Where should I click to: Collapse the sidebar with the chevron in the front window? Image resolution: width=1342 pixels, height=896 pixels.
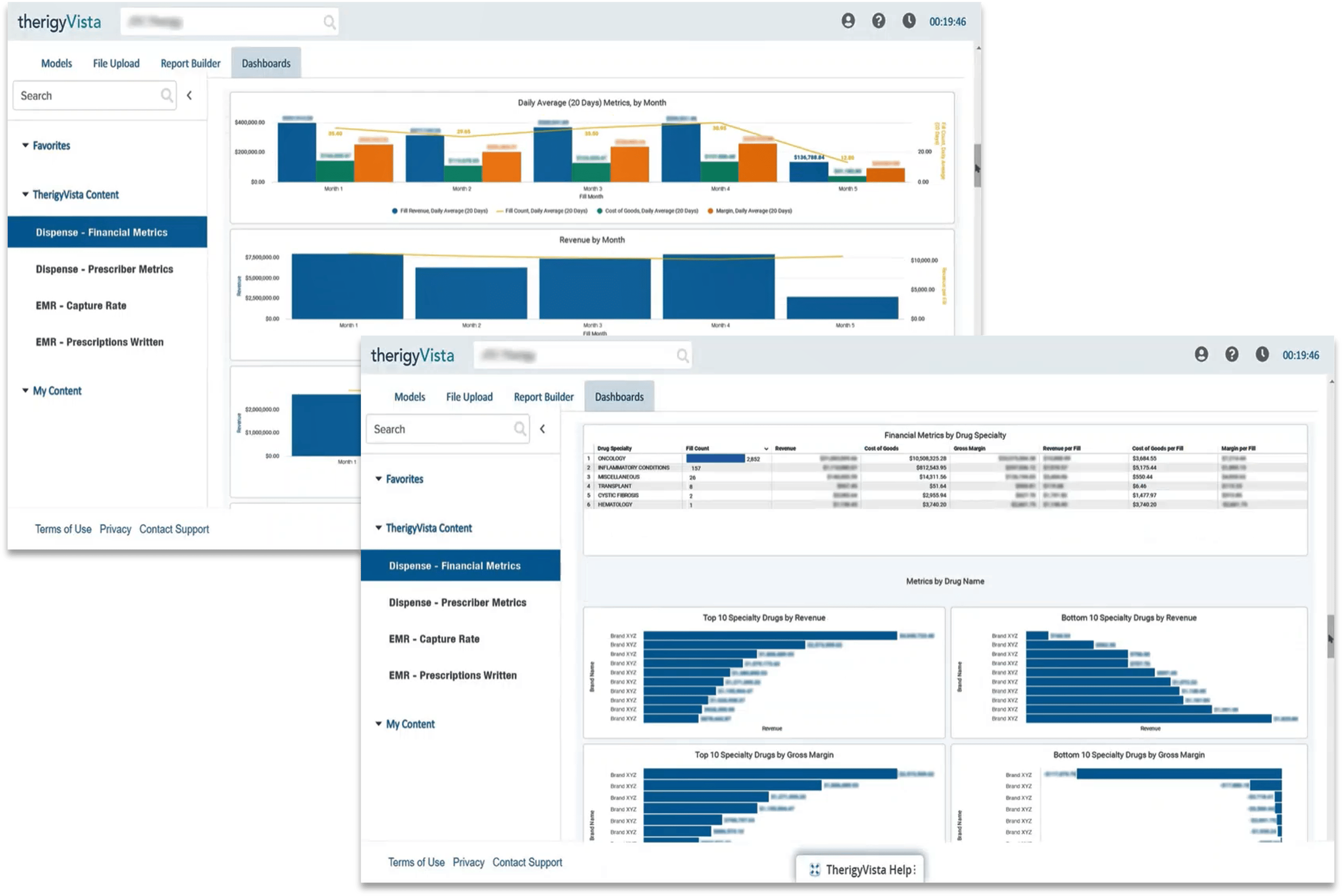pyautogui.click(x=543, y=429)
